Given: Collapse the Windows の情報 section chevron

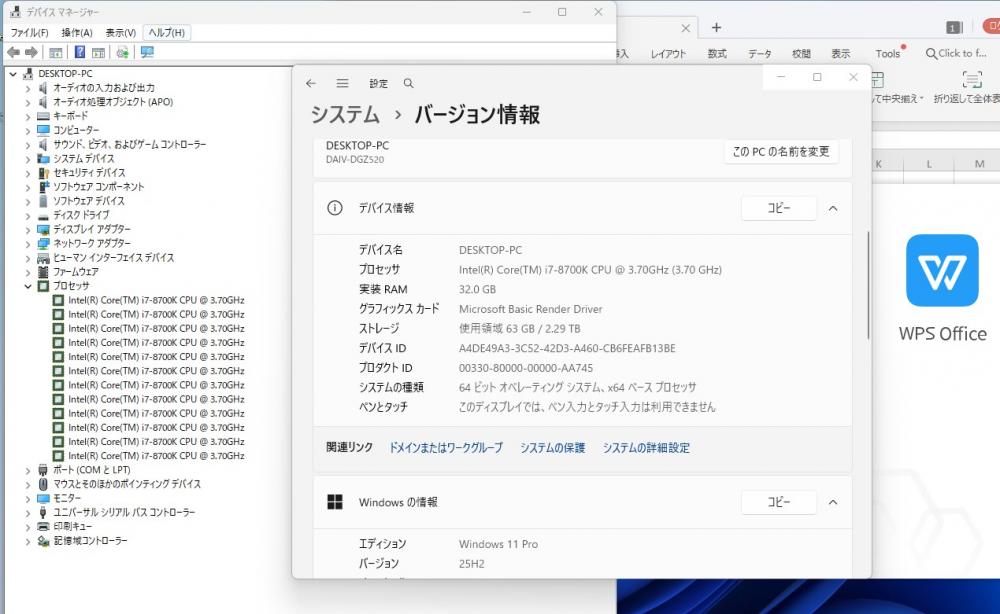Looking at the screenshot, I should point(833,502).
